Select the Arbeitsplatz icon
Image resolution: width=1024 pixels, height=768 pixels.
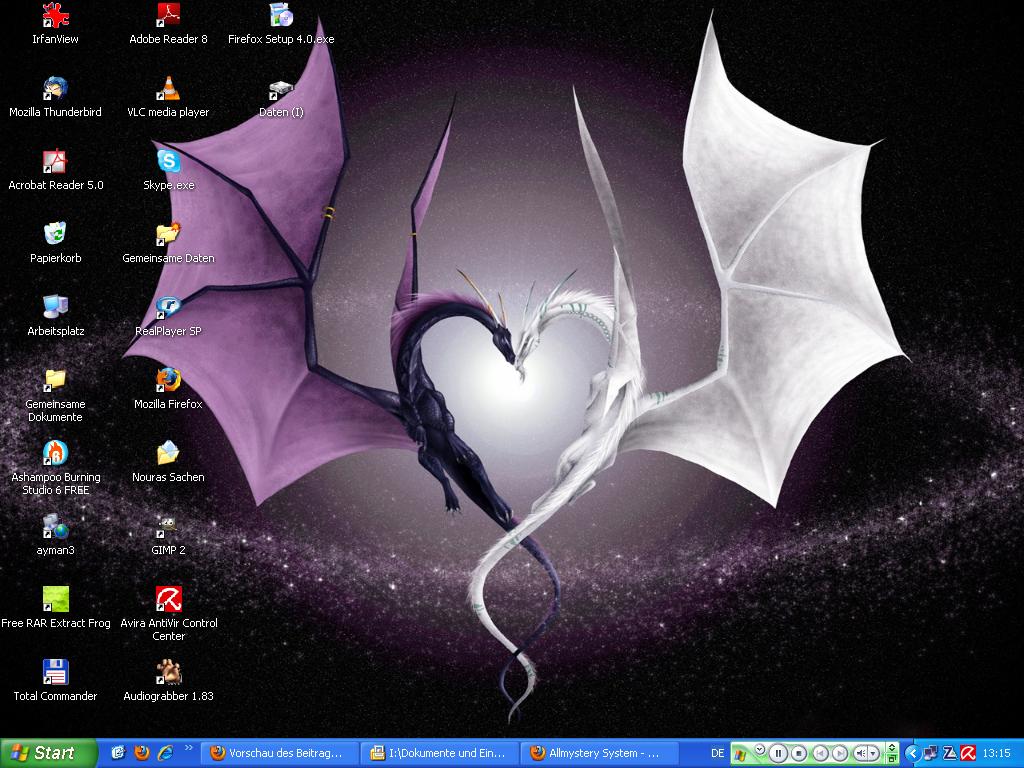click(56, 317)
